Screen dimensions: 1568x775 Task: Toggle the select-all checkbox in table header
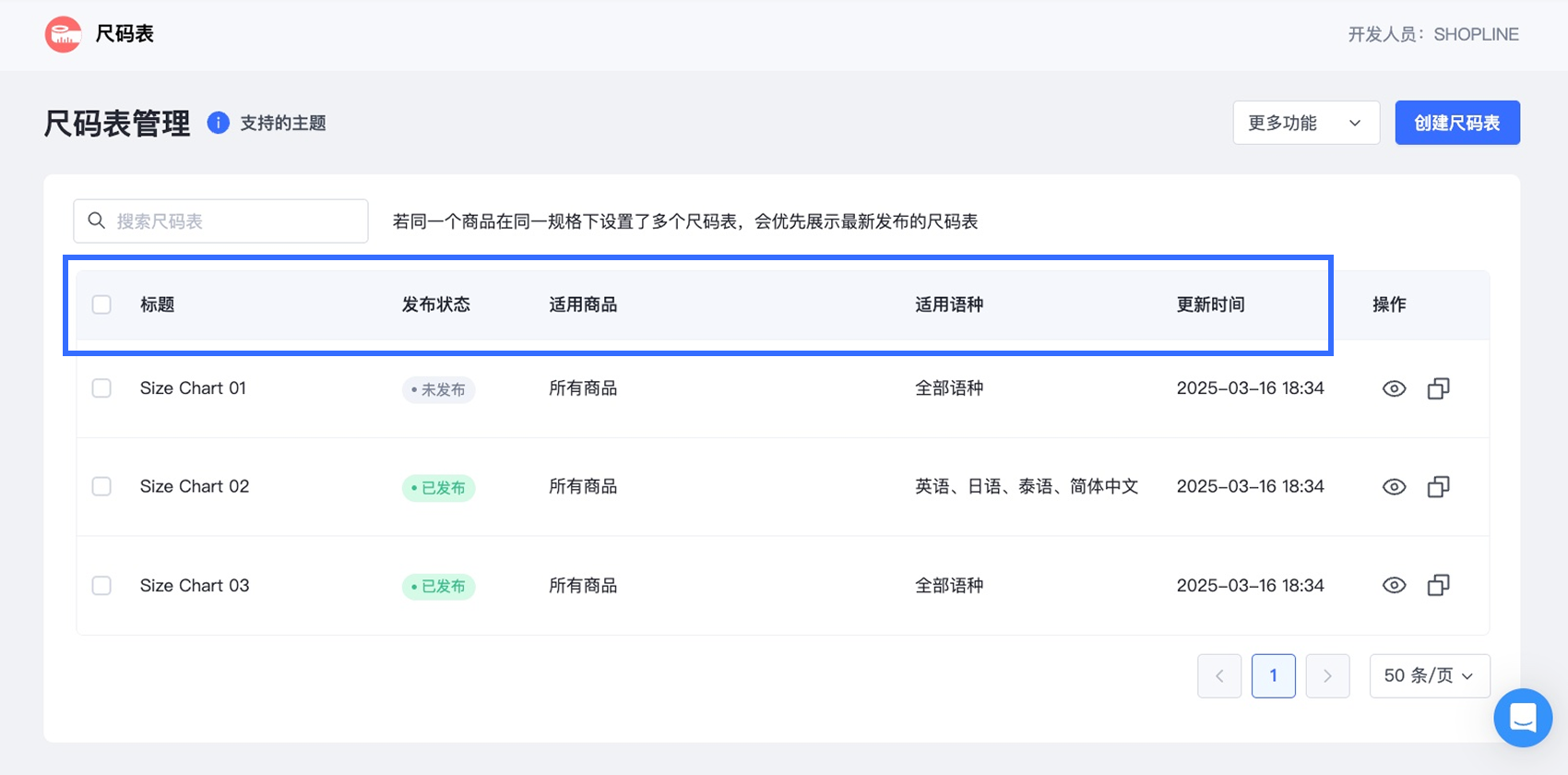click(x=101, y=304)
